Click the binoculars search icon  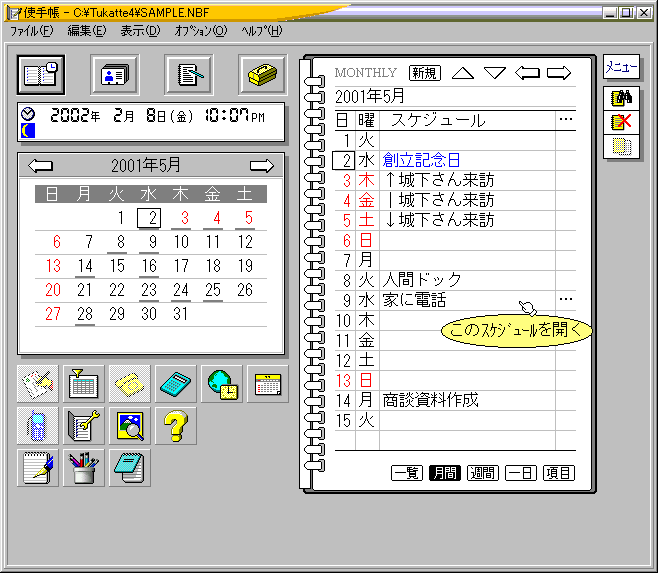click(621, 98)
